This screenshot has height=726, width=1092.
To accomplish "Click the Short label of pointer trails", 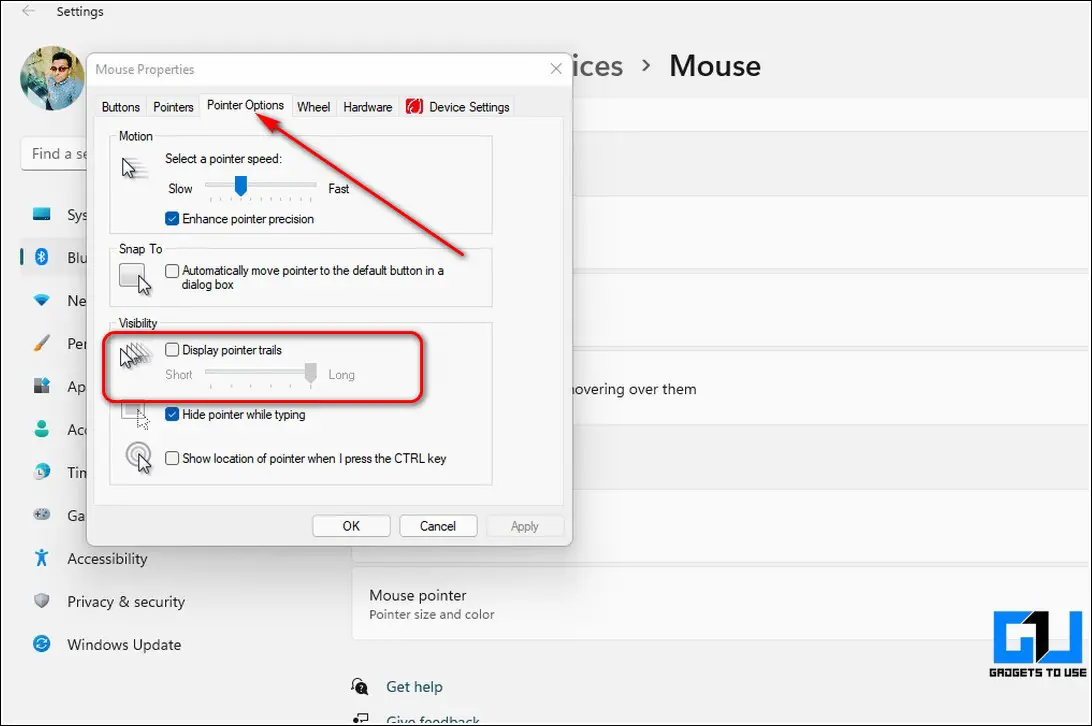I will tap(179, 375).
